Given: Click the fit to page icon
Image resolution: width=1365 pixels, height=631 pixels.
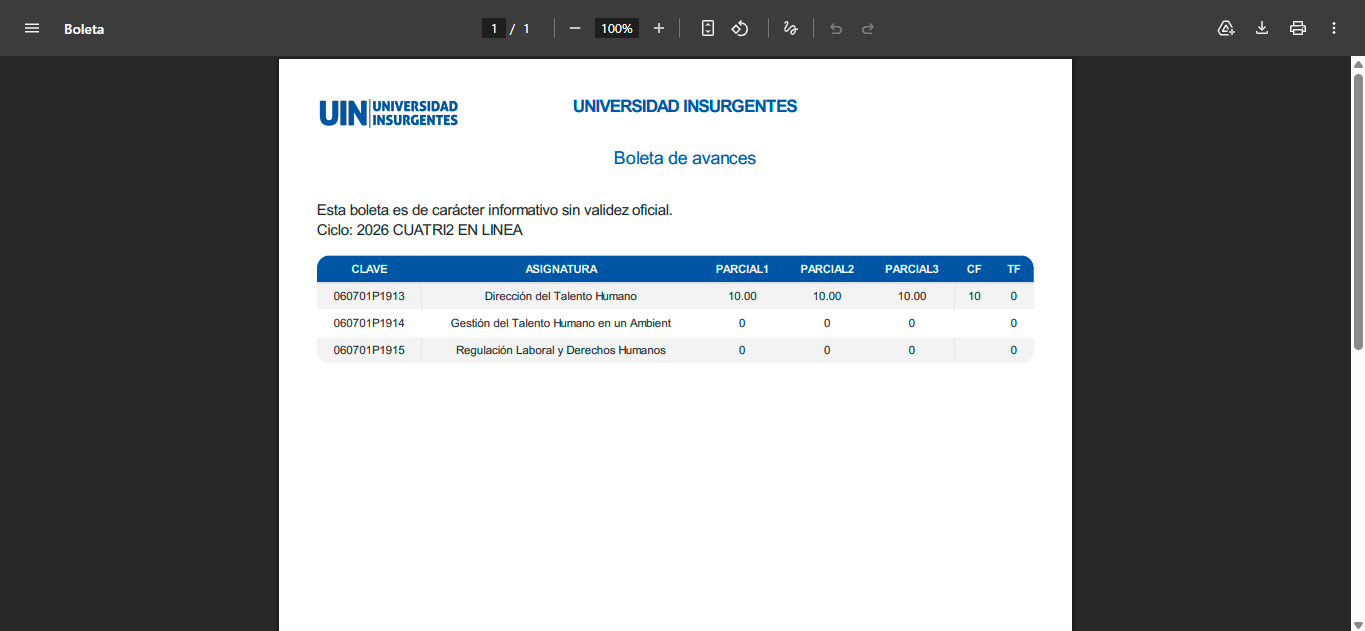Looking at the screenshot, I should point(708,28).
